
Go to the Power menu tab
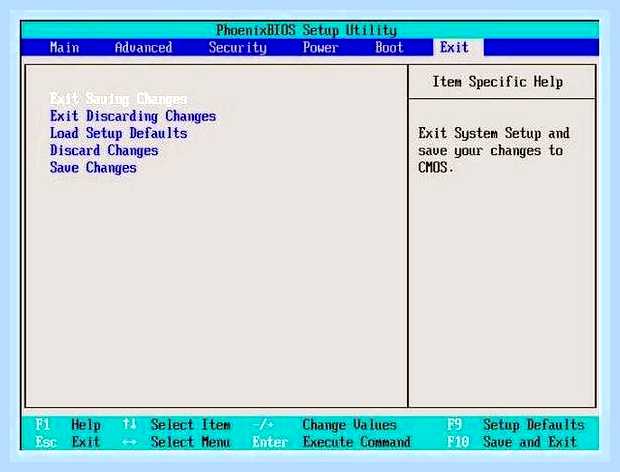[320, 47]
